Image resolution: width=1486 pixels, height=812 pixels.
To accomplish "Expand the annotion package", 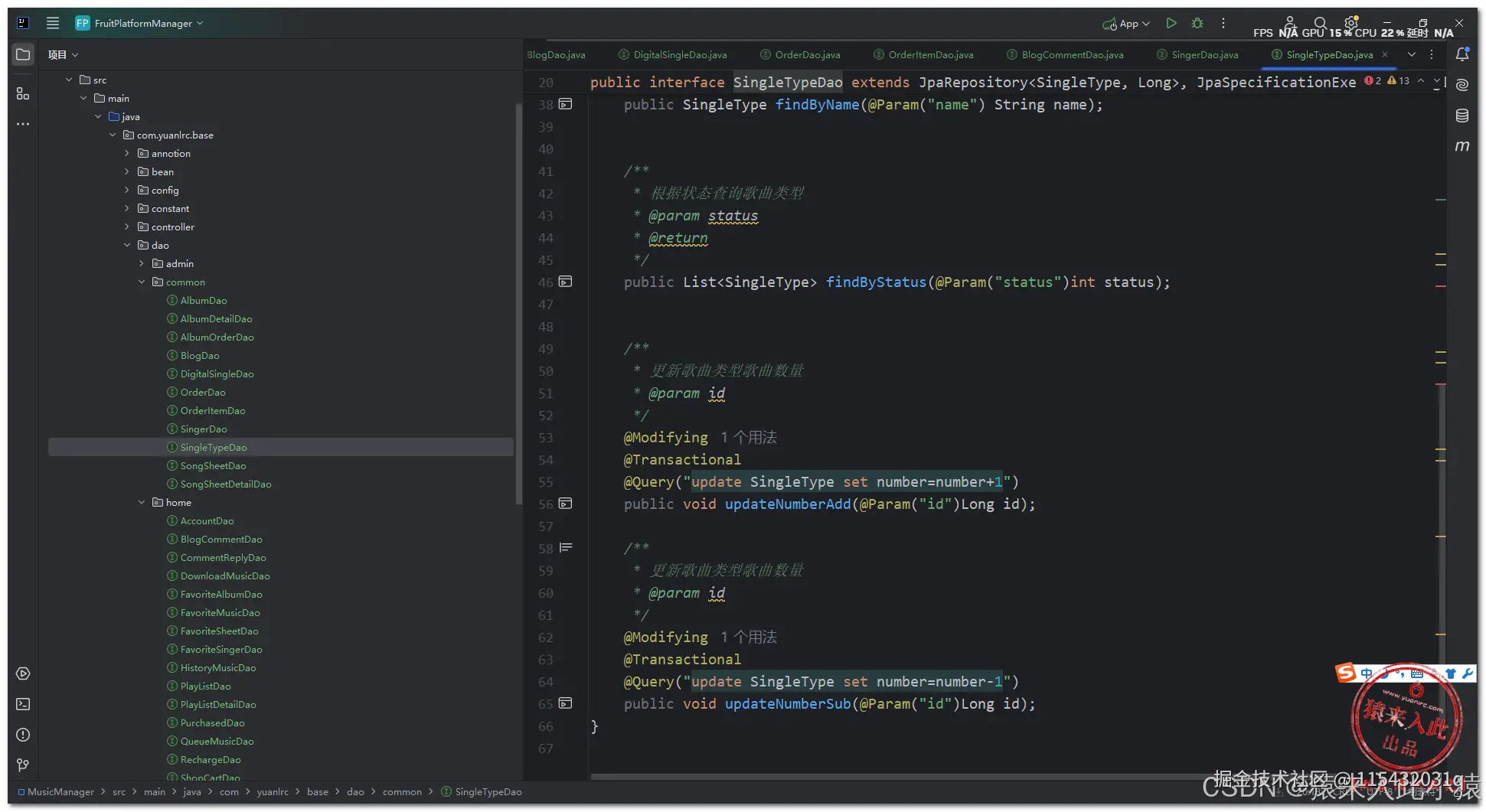I will click(x=127, y=153).
